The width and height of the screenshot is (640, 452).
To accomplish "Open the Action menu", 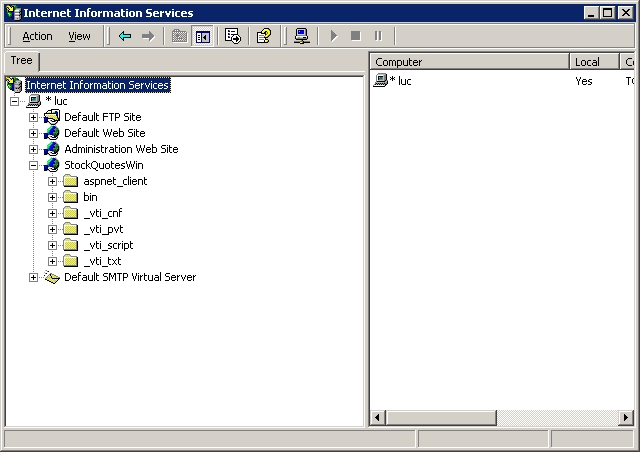I will pyautogui.click(x=37, y=36).
